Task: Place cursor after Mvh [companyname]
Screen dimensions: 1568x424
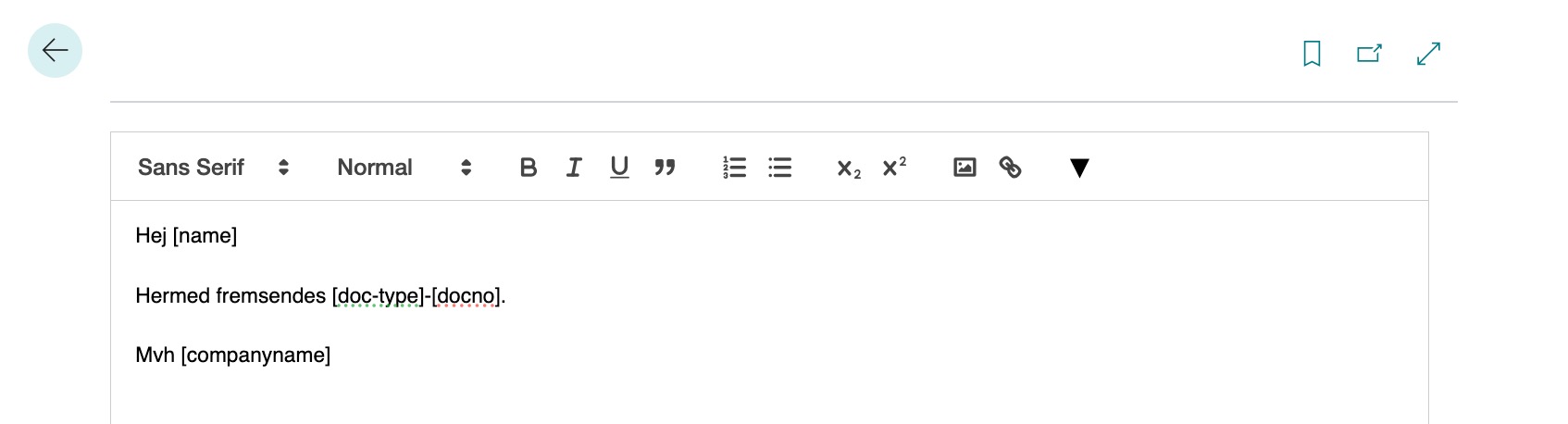Action: click(332, 355)
